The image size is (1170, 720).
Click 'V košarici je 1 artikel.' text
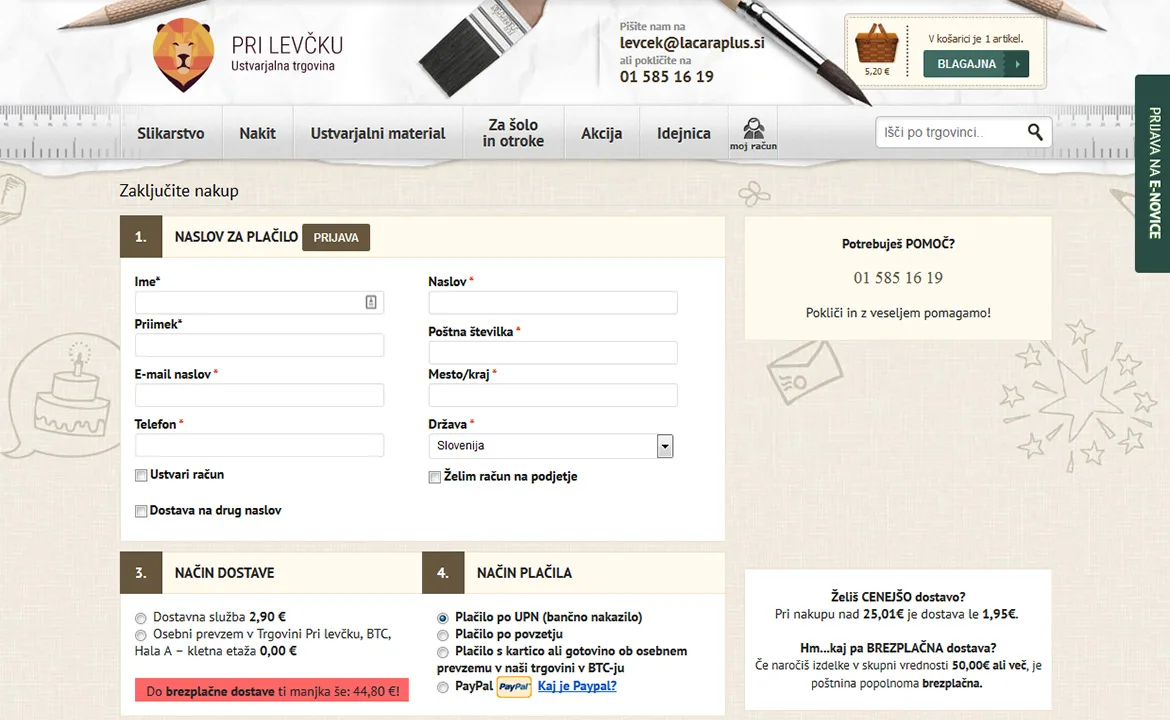975,39
